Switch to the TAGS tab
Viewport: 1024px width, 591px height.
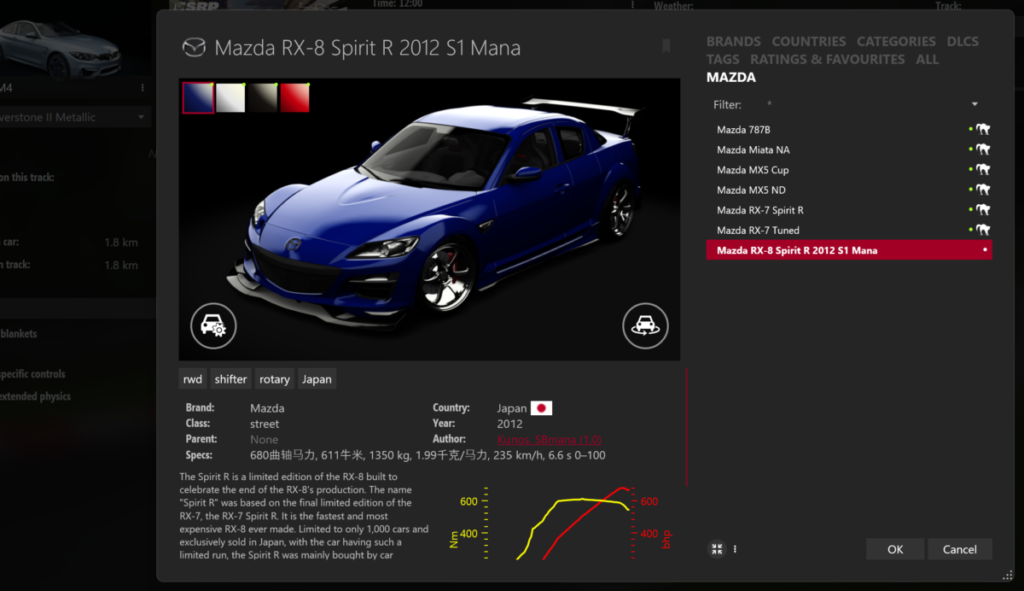point(722,59)
